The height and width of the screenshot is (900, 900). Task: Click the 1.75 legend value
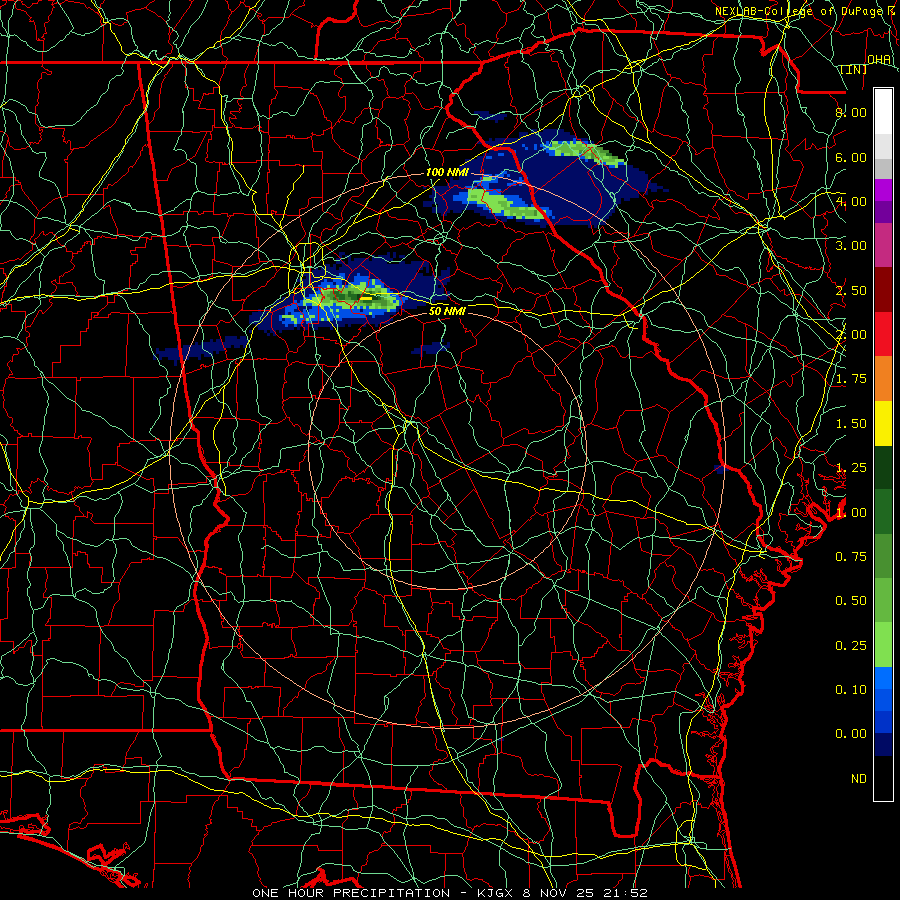click(x=851, y=379)
